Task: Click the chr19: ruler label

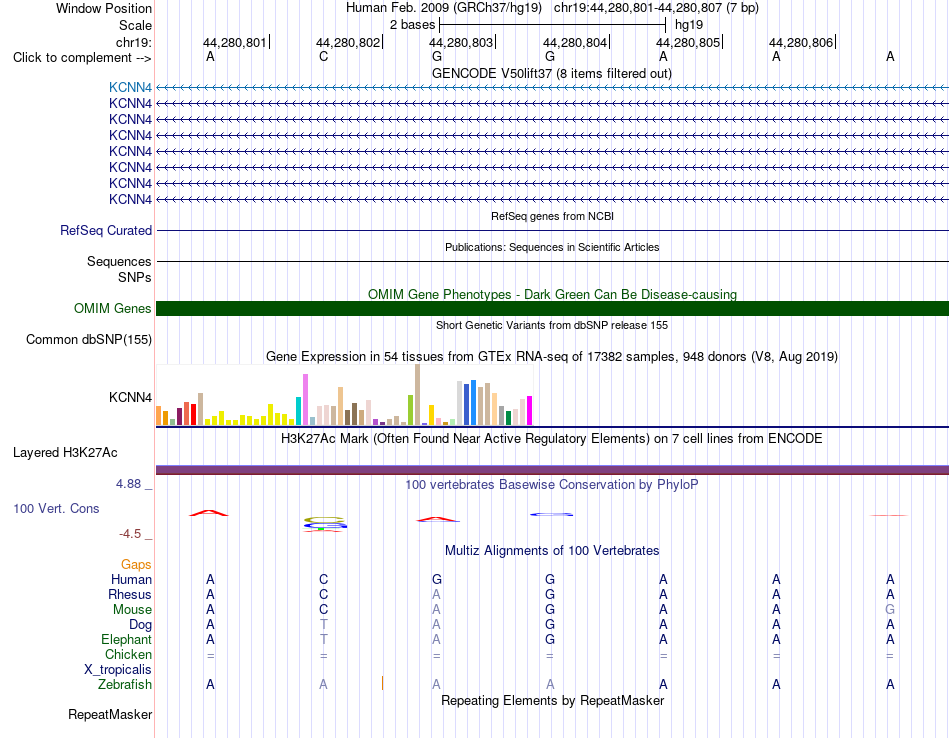Action: coord(134,42)
